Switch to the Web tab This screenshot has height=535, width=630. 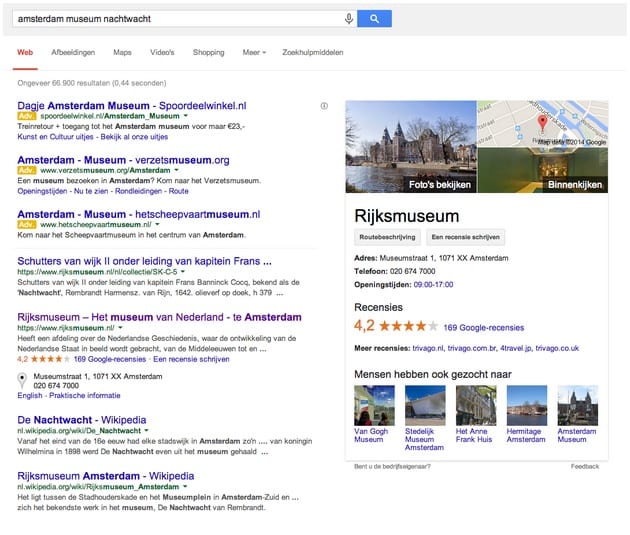(x=25, y=52)
